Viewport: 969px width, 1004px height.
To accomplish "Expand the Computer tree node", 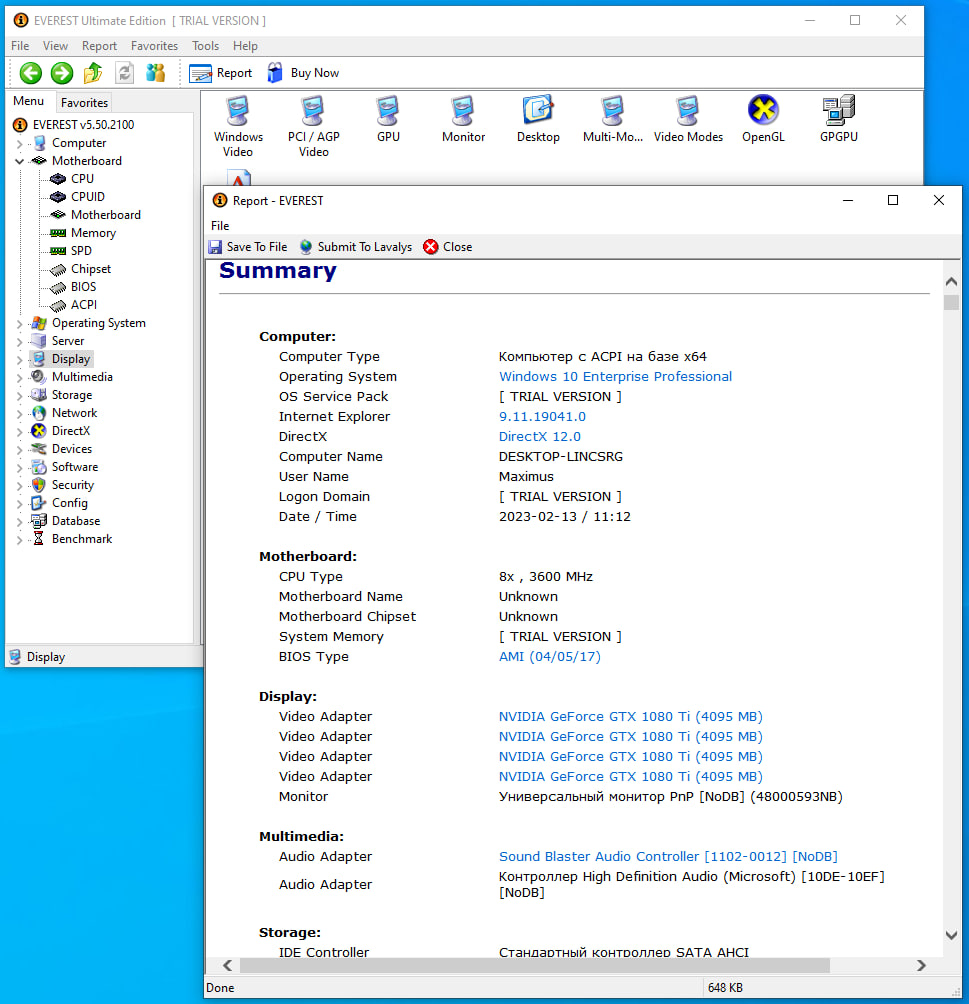I will [19, 143].
